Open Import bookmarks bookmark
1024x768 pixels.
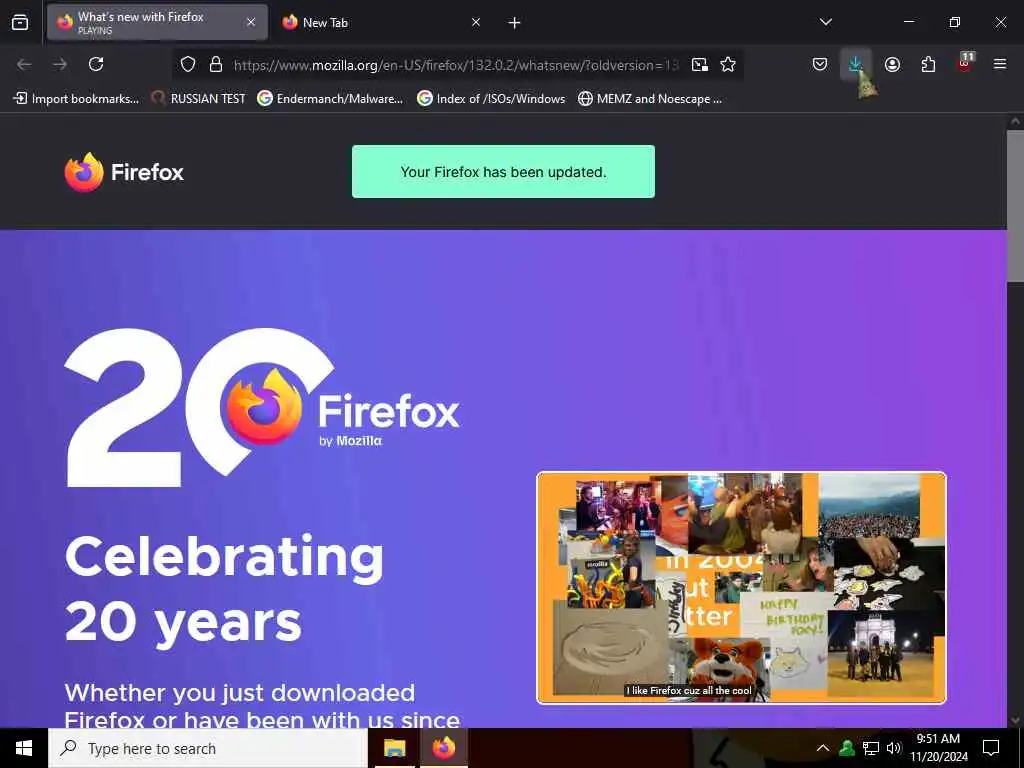point(76,99)
